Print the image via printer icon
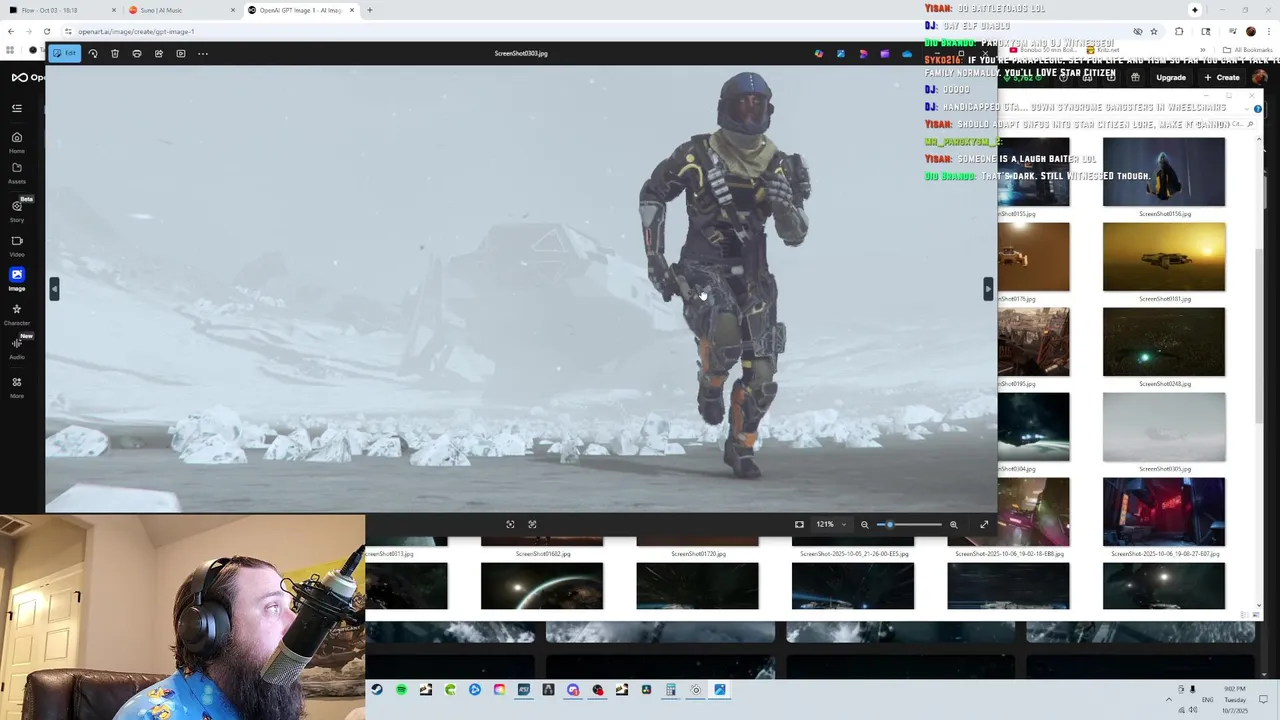Viewport: 1280px width, 720px height. pyautogui.click(x=137, y=53)
